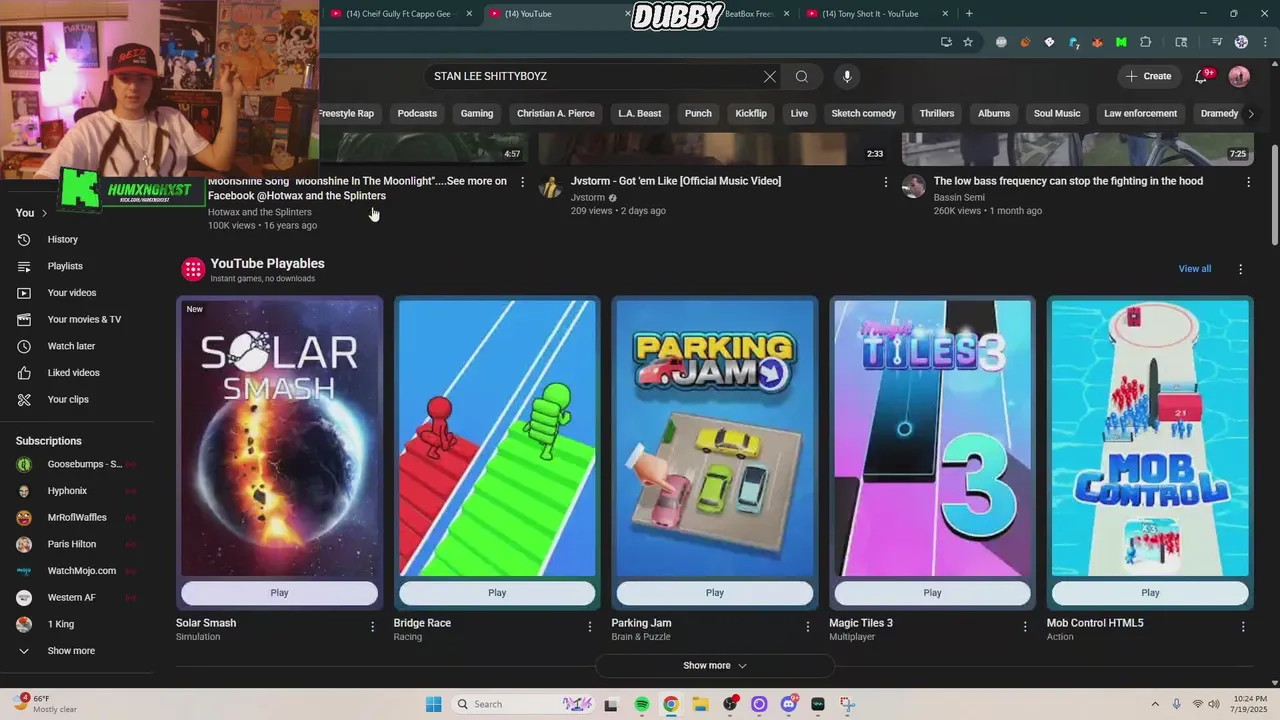
Task: Select the Soul Music chip
Action: [1057, 113]
